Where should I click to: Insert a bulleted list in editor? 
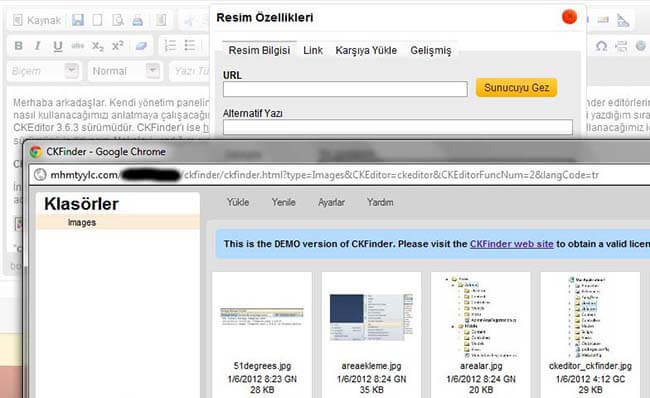coord(190,46)
